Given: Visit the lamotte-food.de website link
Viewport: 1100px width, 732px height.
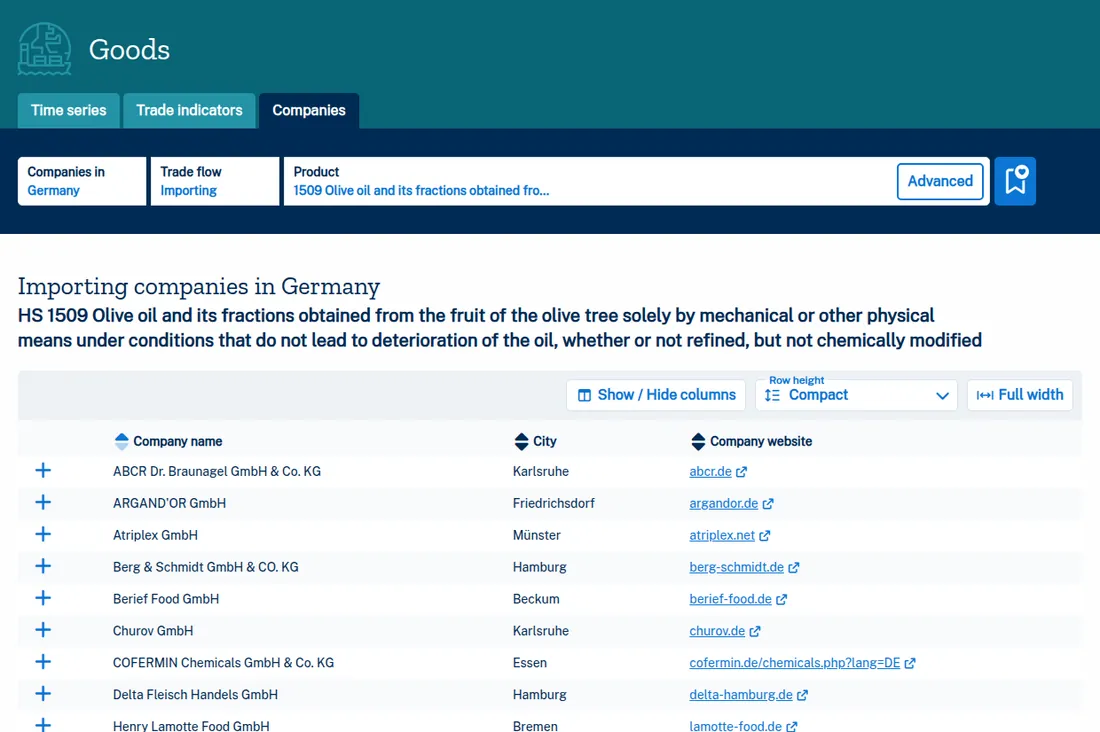Looking at the screenshot, I should pyautogui.click(x=735, y=726).
